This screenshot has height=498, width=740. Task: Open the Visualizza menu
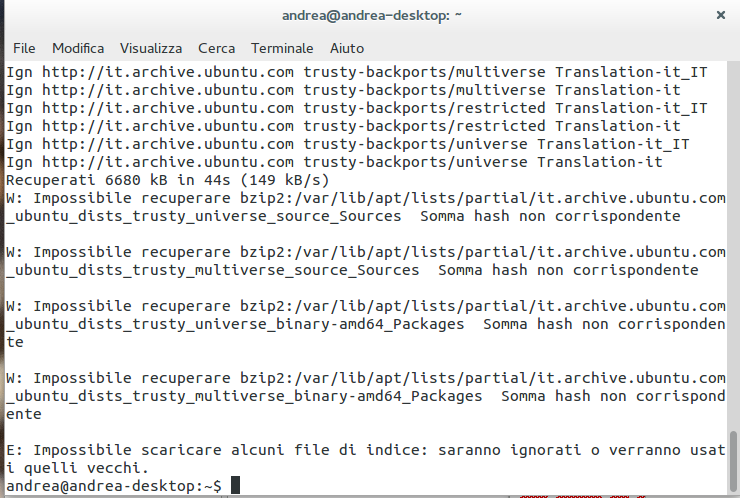151,48
